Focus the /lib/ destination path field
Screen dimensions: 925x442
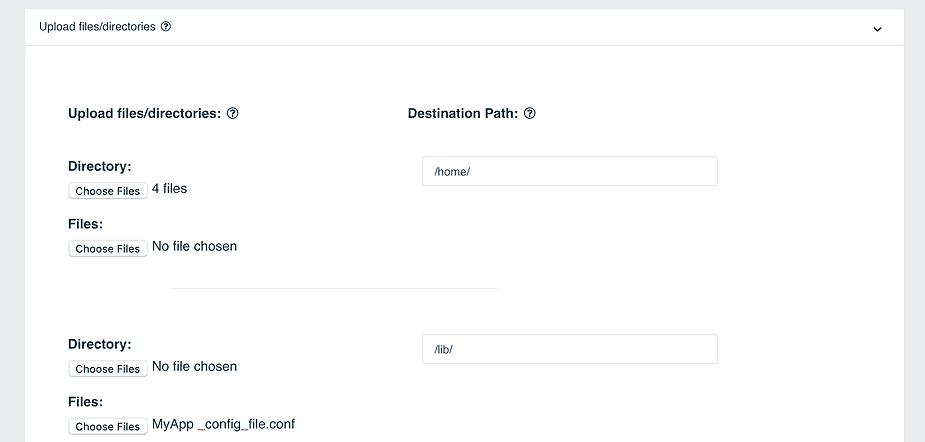[x=570, y=349]
